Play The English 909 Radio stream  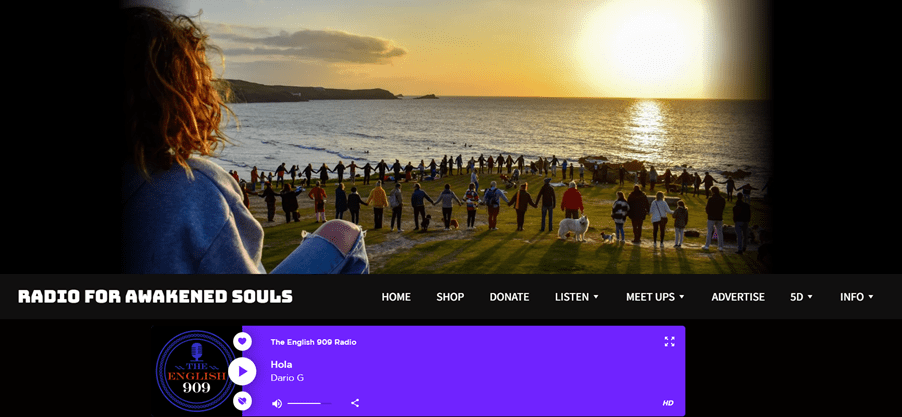(242, 371)
